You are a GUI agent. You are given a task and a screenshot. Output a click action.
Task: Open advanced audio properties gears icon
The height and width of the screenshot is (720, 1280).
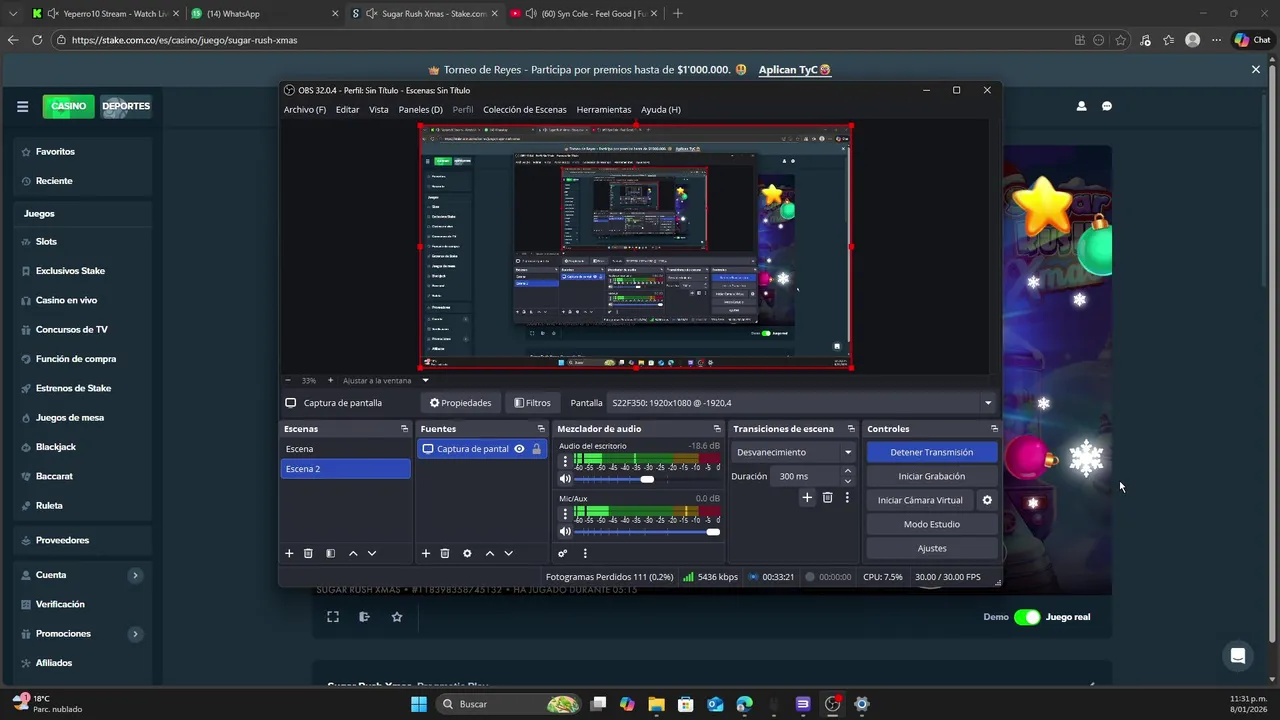tap(563, 553)
